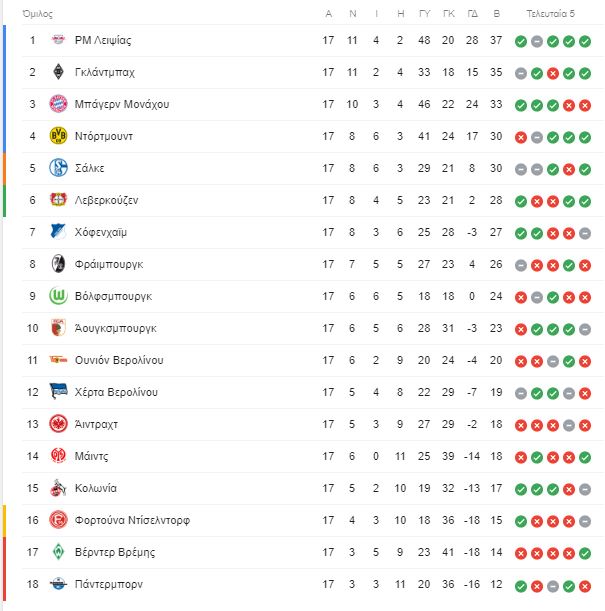Click Dortmund's first red loss indicator
The width and height of the screenshot is (605, 611).
coord(520,137)
